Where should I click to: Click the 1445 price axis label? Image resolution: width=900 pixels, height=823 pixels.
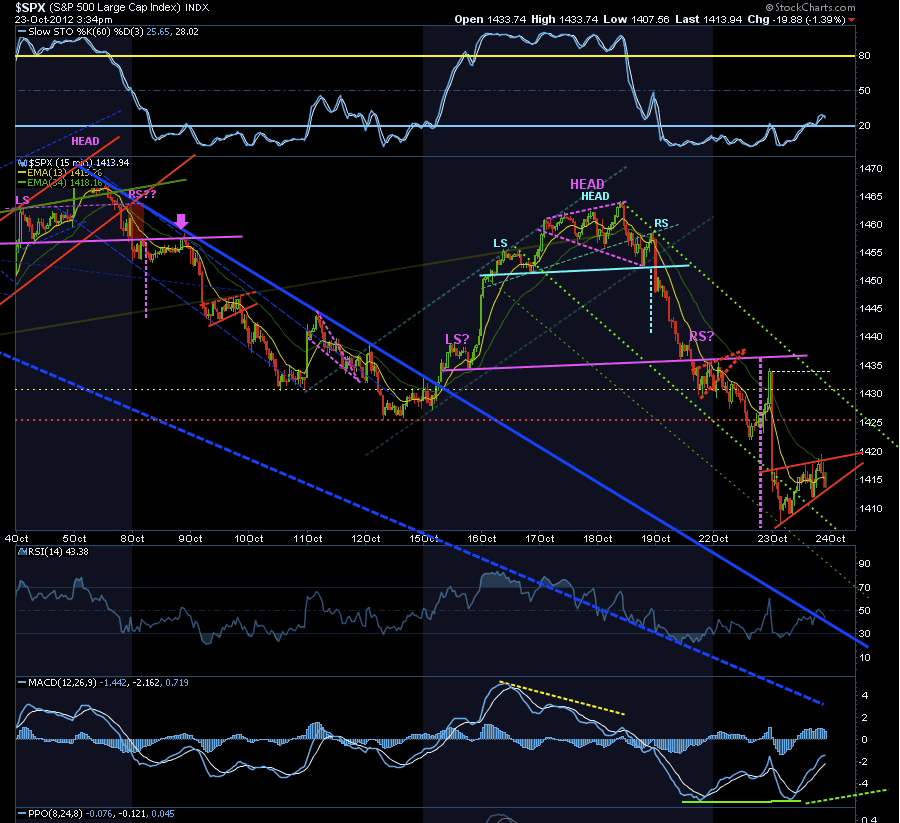point(871,309)
